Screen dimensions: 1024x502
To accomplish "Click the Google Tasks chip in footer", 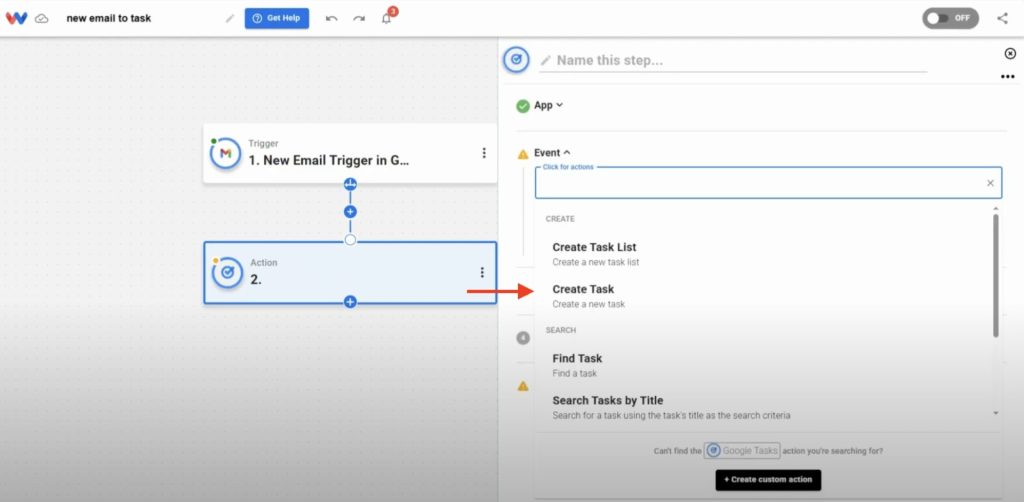I will pos(742,450).
